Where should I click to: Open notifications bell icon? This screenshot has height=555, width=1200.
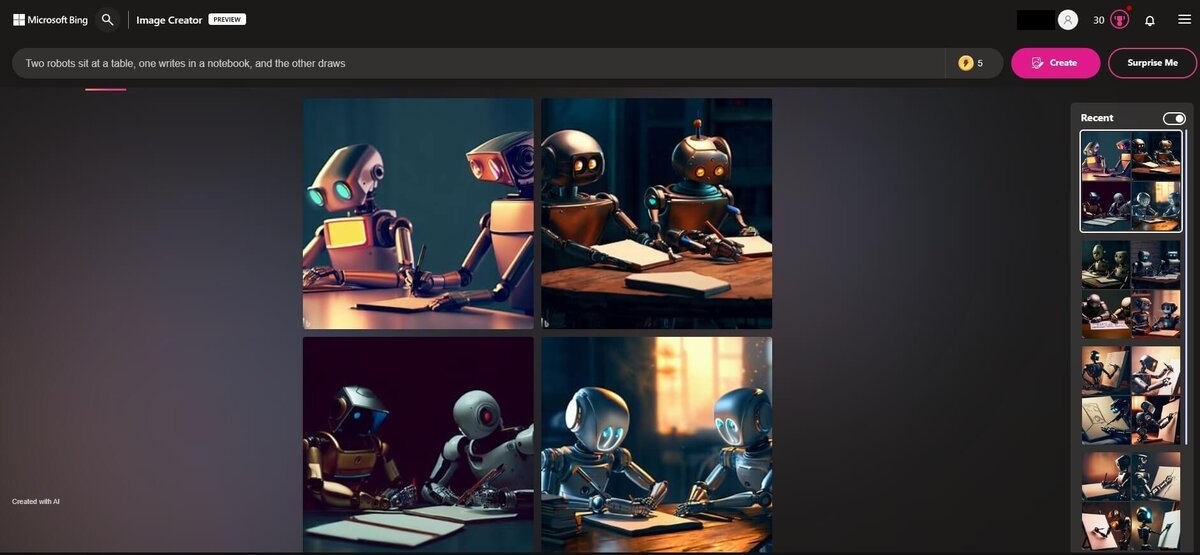tap(1150, 20)
